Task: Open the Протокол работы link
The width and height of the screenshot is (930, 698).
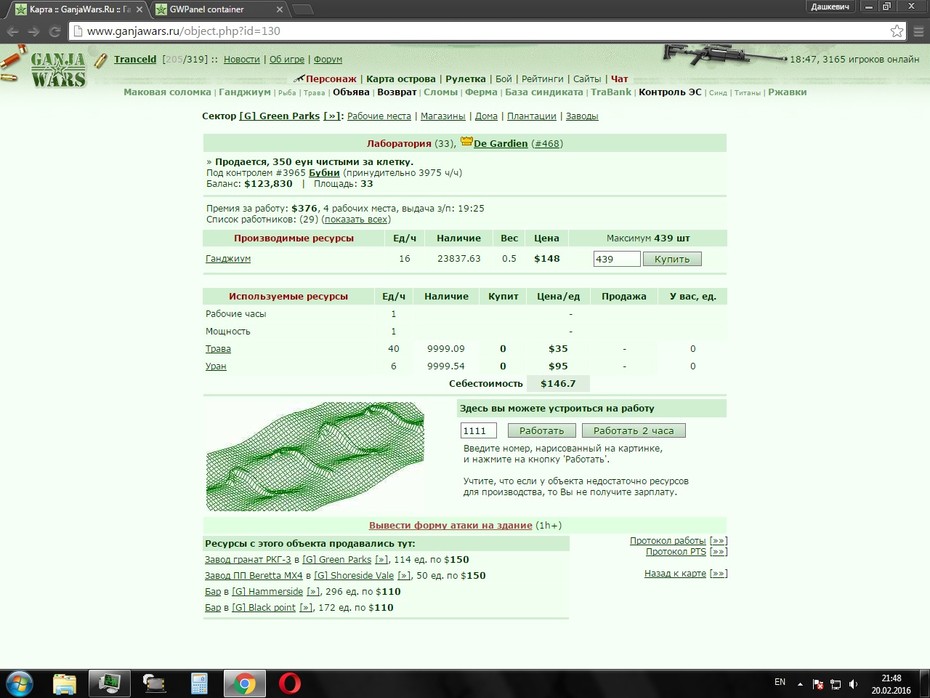Action: tap(667, 541)
